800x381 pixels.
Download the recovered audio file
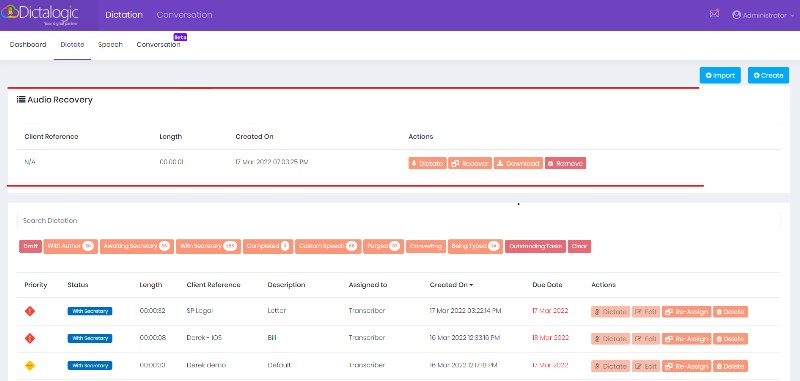click(518, 163)
